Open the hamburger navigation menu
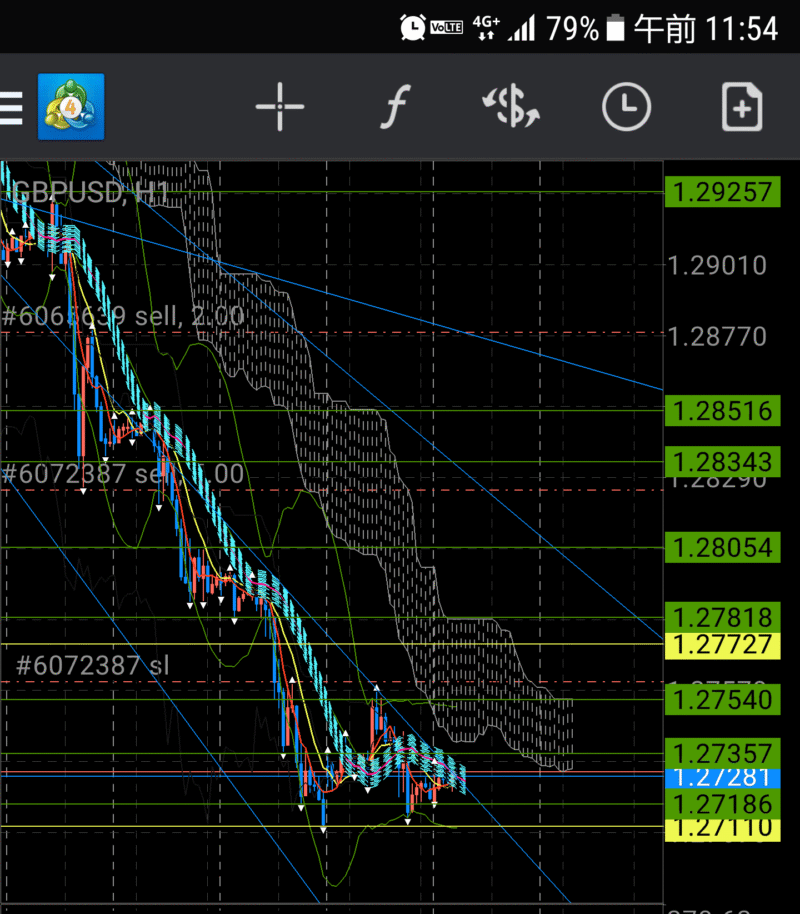The image size is (800, 914). 10,108
